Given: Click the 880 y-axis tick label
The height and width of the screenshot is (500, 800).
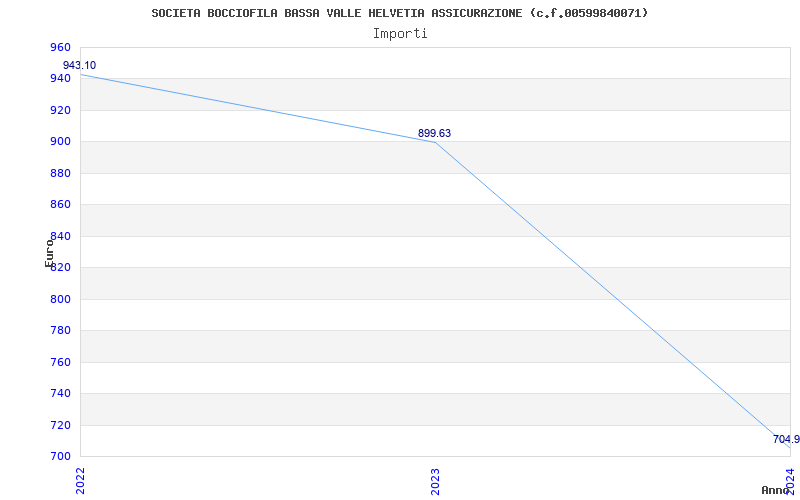Looking at the screenshot, I should tap(60, 173).
